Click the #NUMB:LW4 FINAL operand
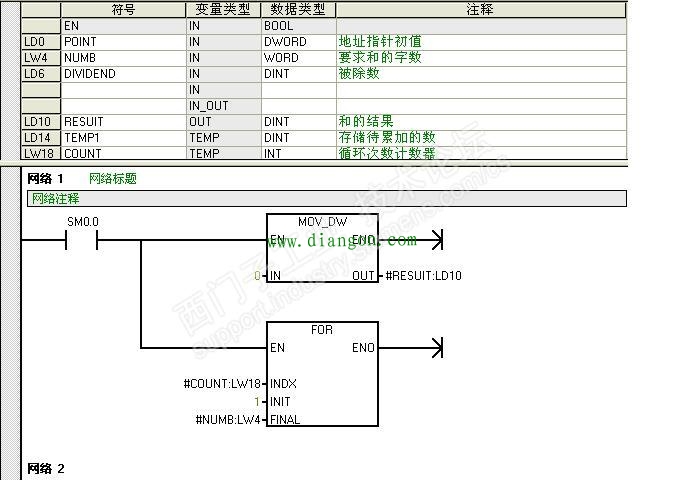This screenshot has width=683, height=480. click(228, 420)
